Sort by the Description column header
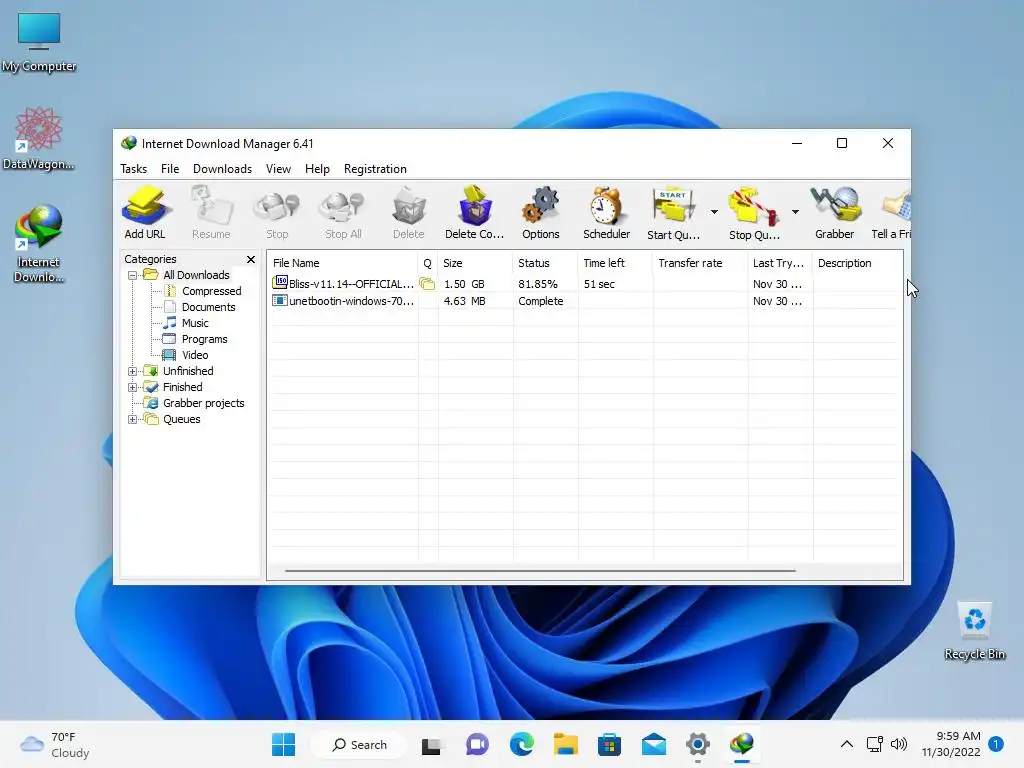The height and width of the screenshot is (768, 1024). [858, 263]
